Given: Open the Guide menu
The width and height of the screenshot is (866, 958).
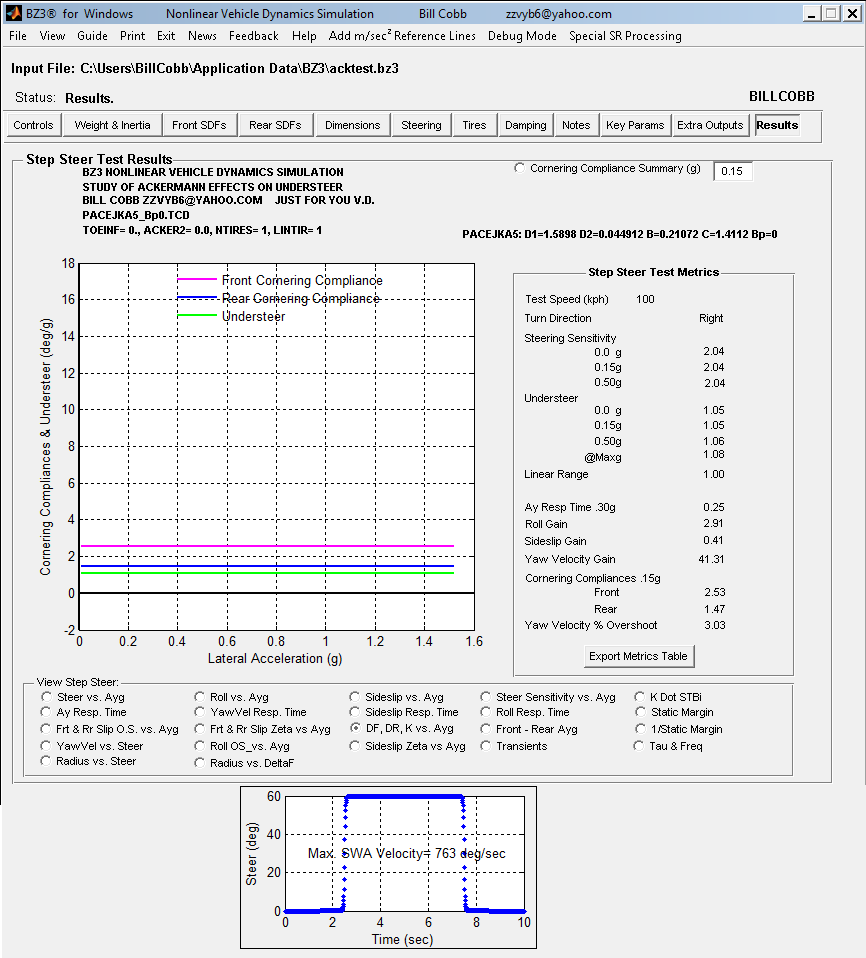Looking at the screenshot, I should coord(92,36).
